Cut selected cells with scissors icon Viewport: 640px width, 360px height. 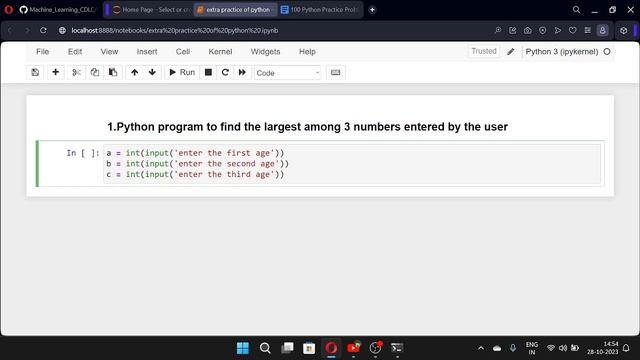pyautogui.click(x=76, y=72)
